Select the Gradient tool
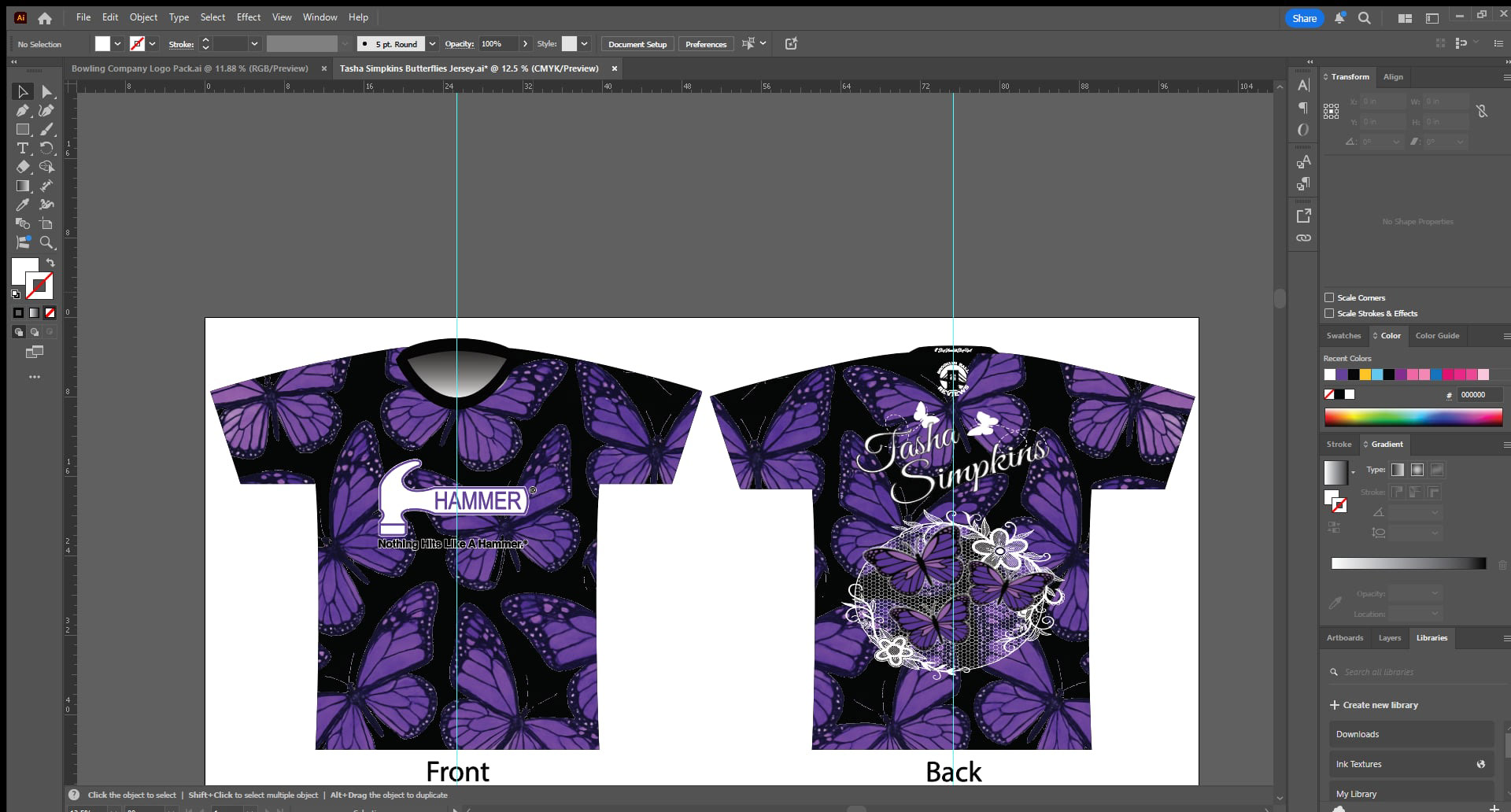 pyautogui.click(x=23, y=186)
